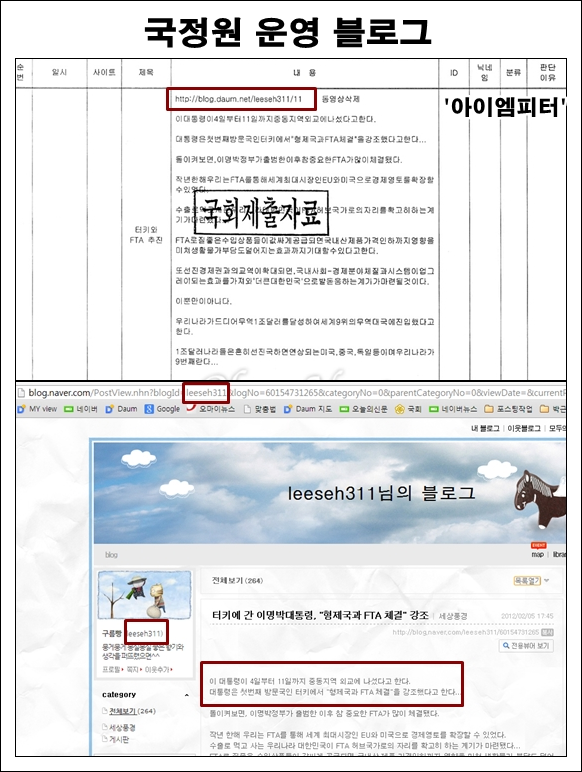The image size is (582, 772).
Task: Open the 오마이뉴스 bookmark
Action: click(212, 409)
